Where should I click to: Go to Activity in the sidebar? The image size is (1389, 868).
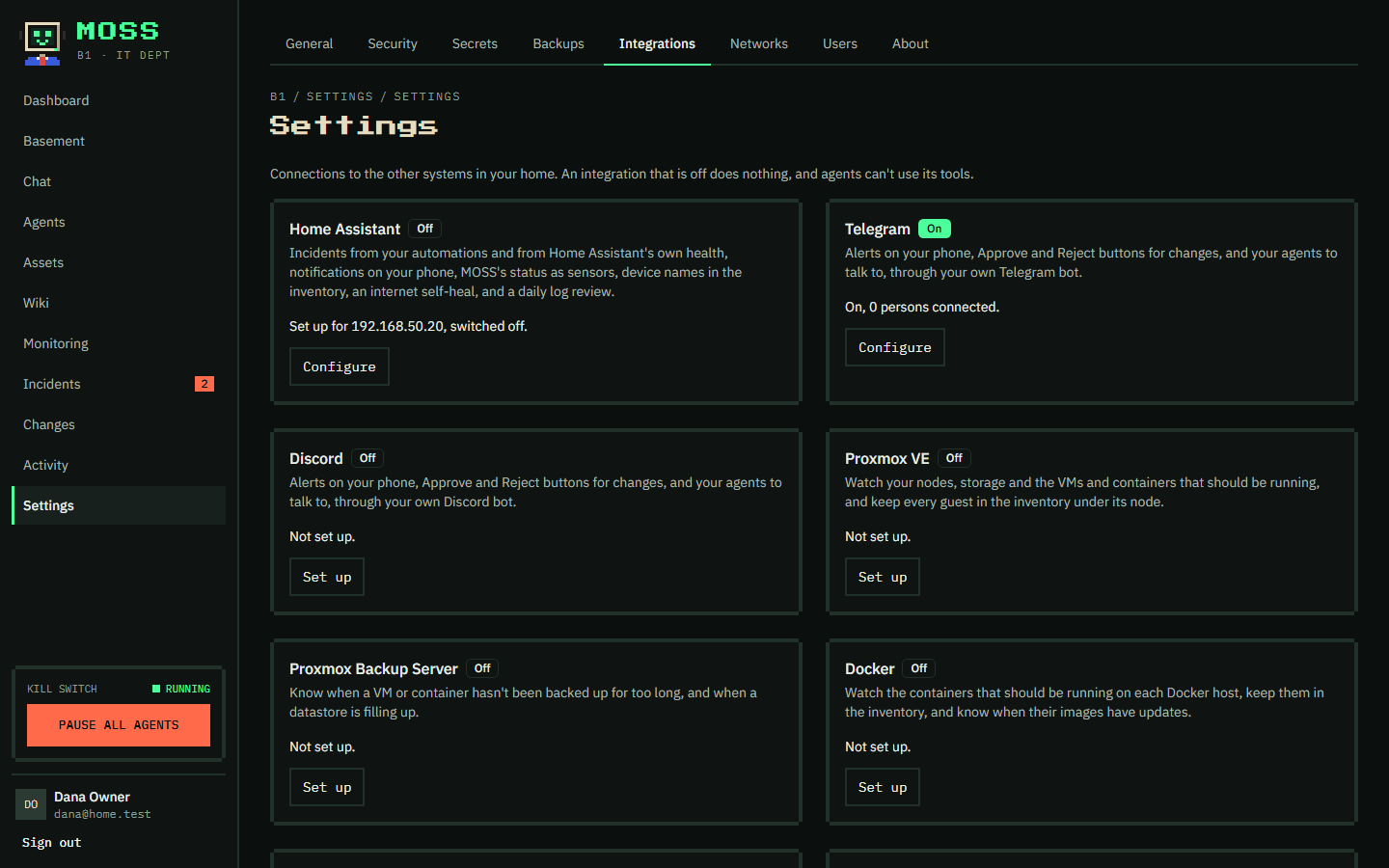tap(119, 465)
